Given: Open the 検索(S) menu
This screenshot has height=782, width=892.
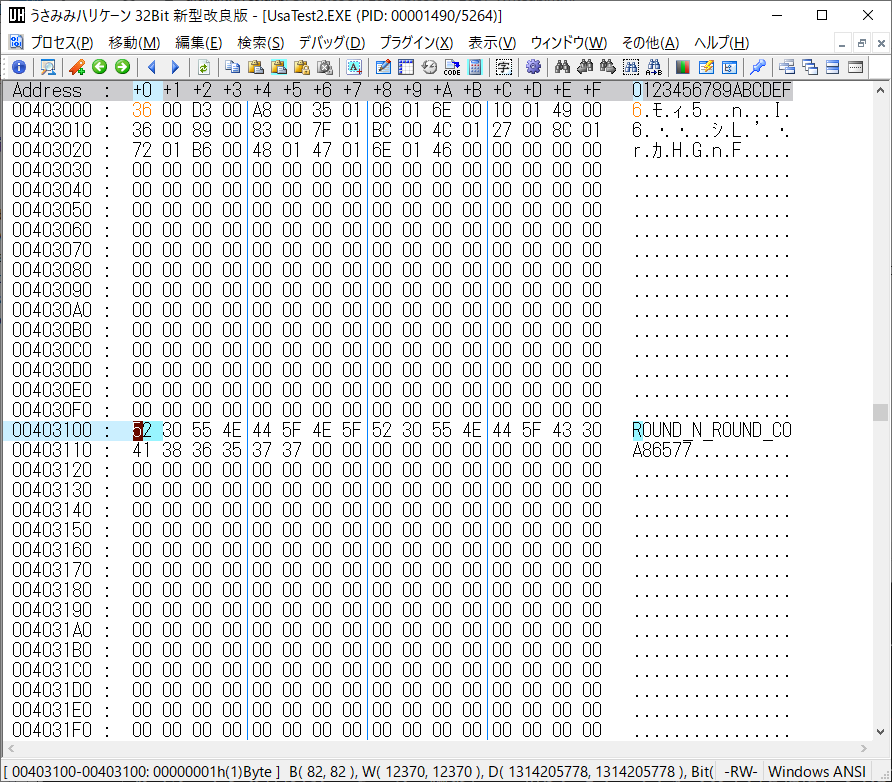Looking at the screenshot, I should pyautogui.click(x=260, y=42).
